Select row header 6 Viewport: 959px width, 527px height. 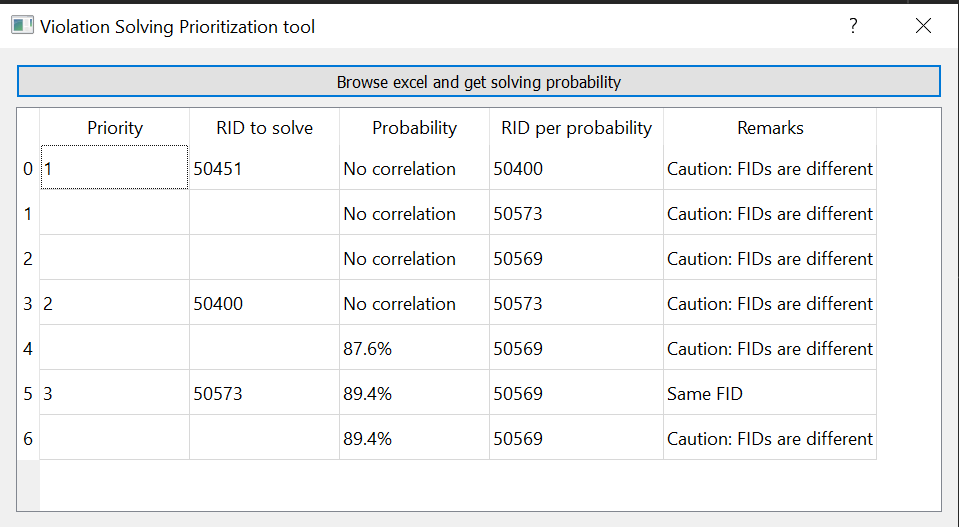click(x=28, y=438)
